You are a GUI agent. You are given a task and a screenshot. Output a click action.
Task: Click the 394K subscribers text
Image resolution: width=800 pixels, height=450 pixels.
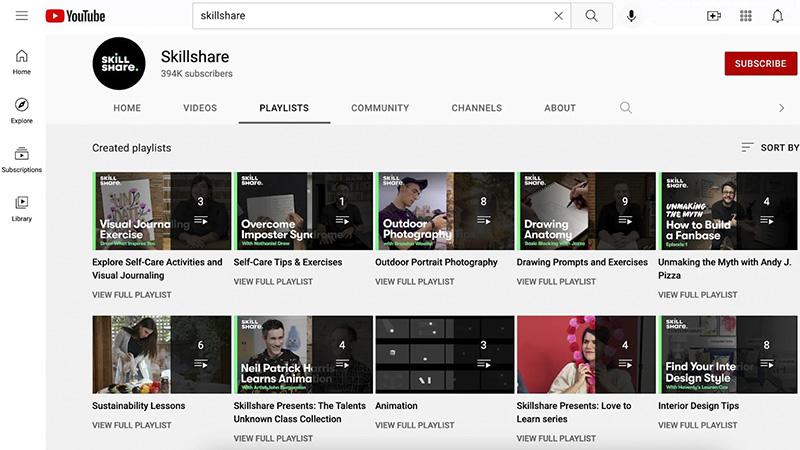pyautogui.click(x=196, y=73)
